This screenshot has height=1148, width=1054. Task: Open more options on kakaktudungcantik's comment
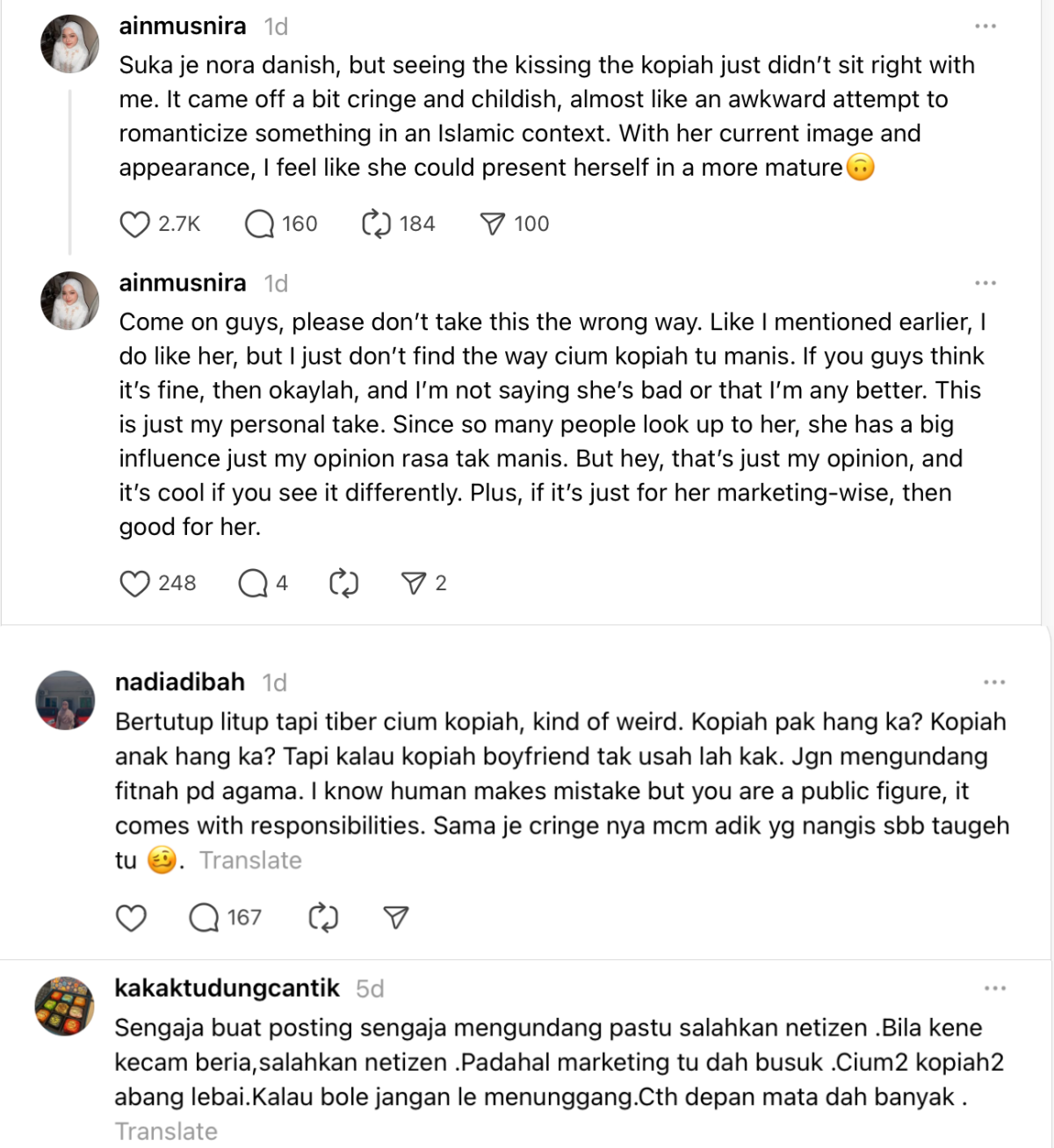point(994,989)
